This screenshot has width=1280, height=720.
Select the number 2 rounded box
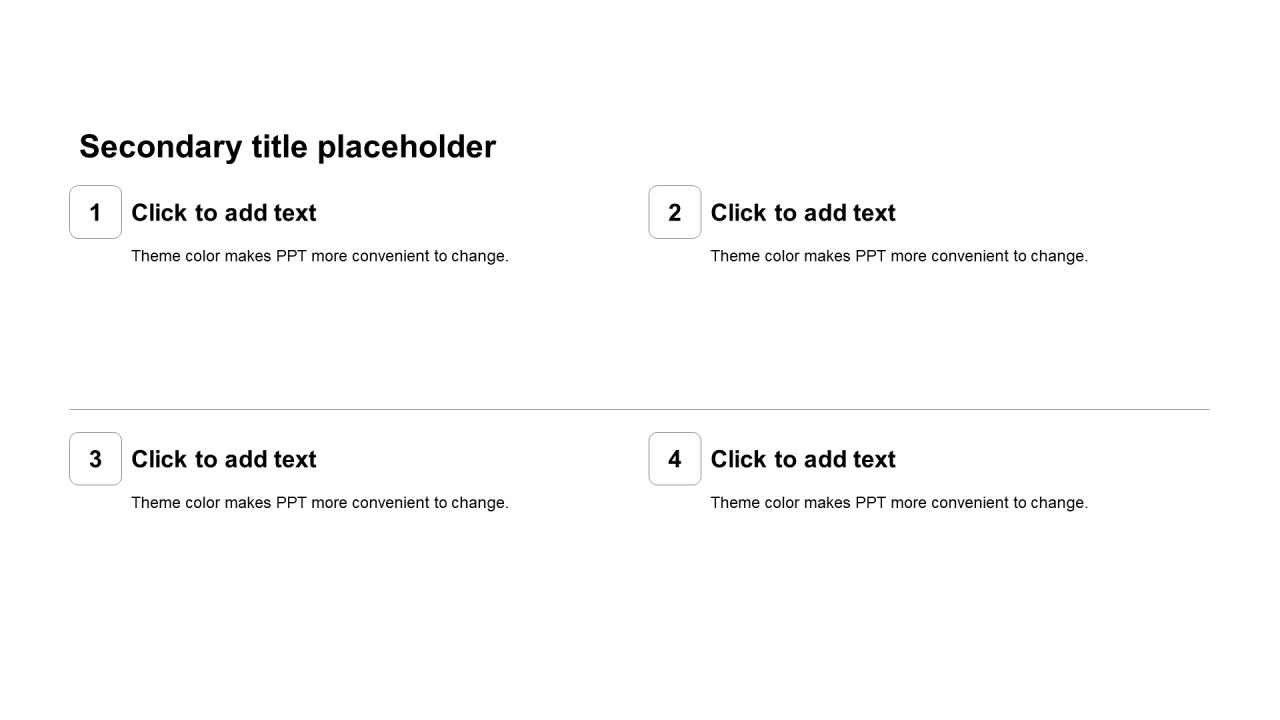[x=675, y=212]
